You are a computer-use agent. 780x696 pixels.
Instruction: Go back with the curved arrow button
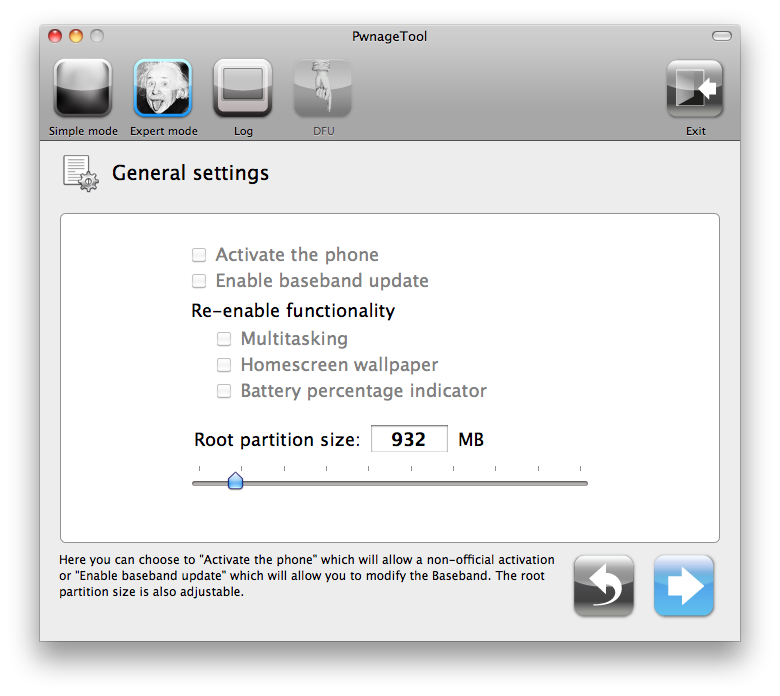tap(604, 585)
